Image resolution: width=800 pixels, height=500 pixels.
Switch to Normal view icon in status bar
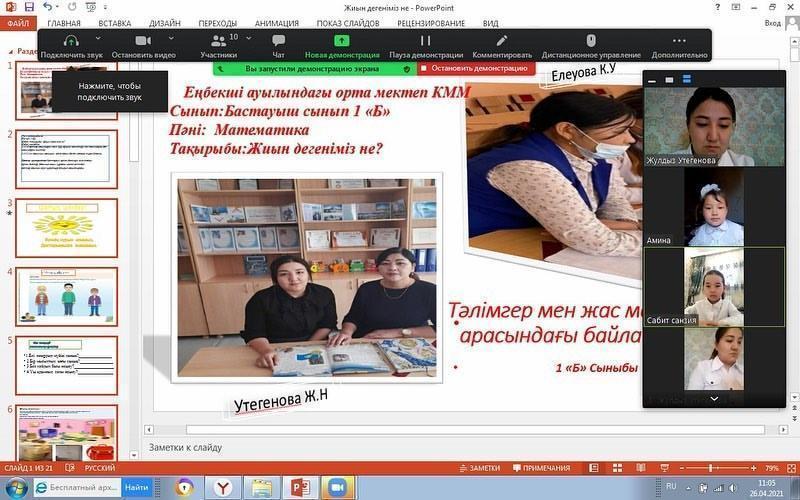pos(593,468)
